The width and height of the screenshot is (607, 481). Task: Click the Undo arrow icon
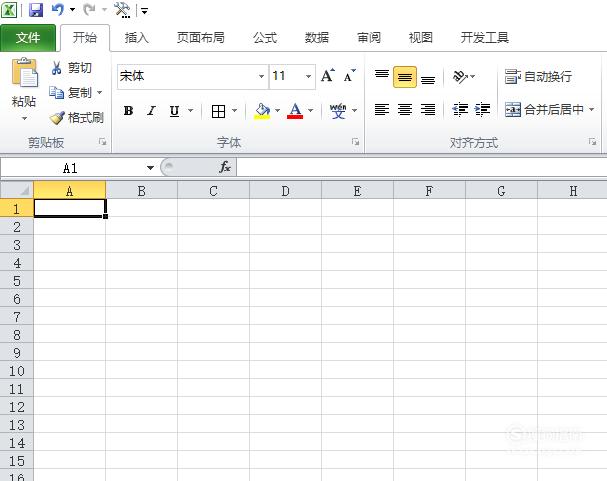coord(58,10)
